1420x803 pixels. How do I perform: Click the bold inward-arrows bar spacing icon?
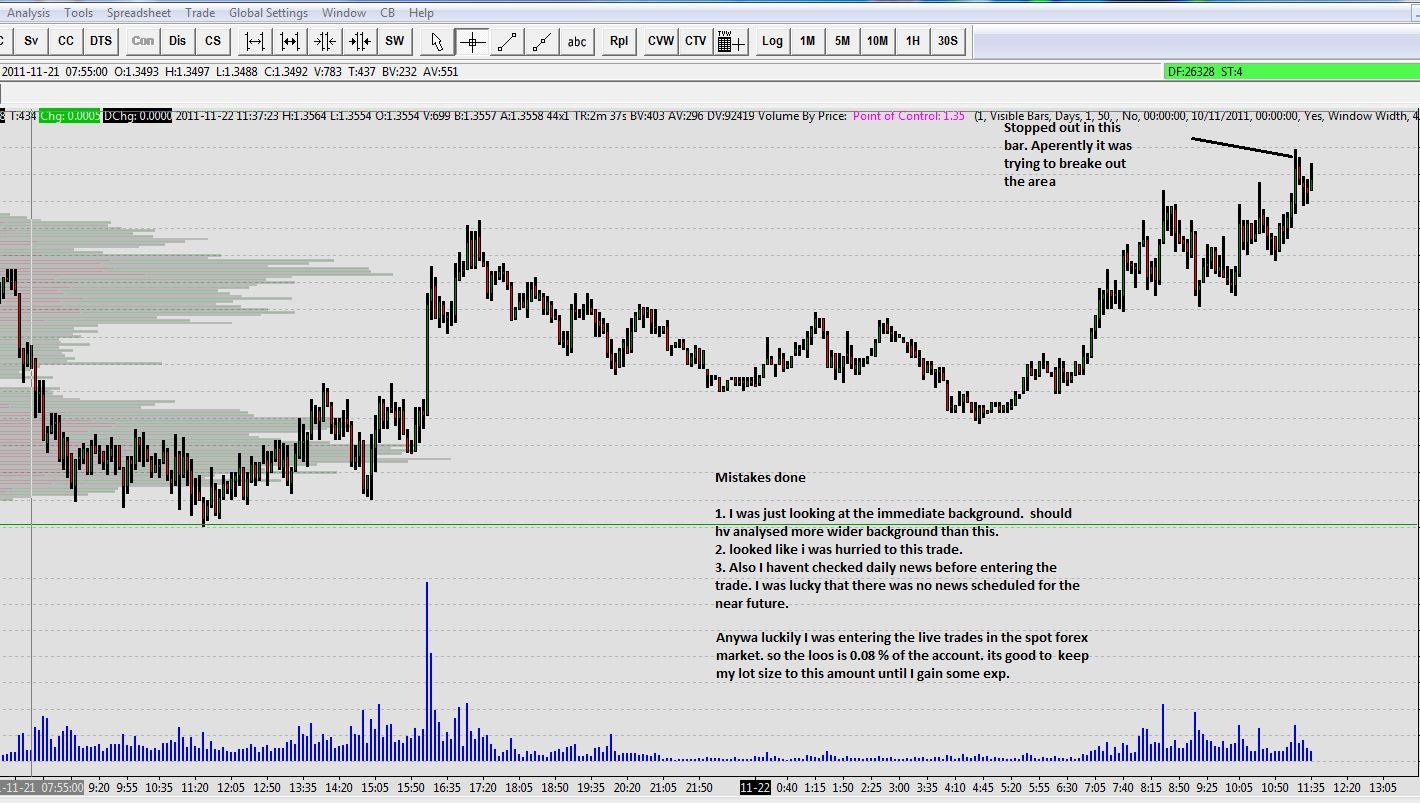[x=360, y=41]
